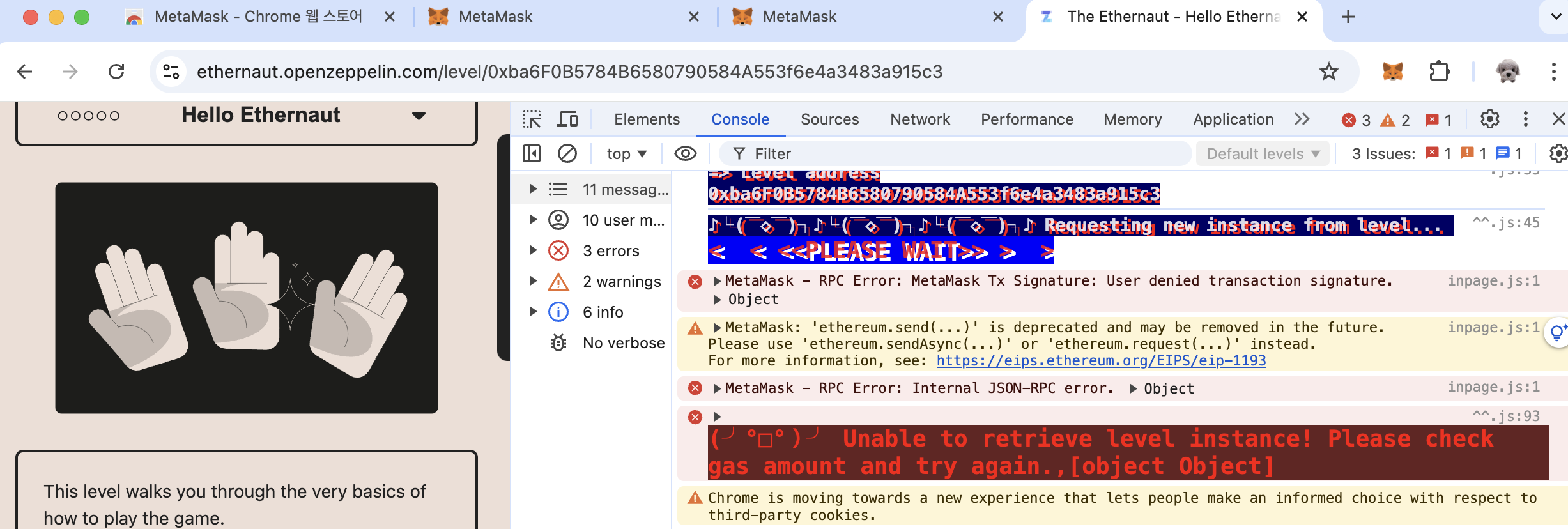Screen dimensions: 1568x529
Task: Open inpage.js:1 source of JSON-RPC error
Action: point(1494,387)
